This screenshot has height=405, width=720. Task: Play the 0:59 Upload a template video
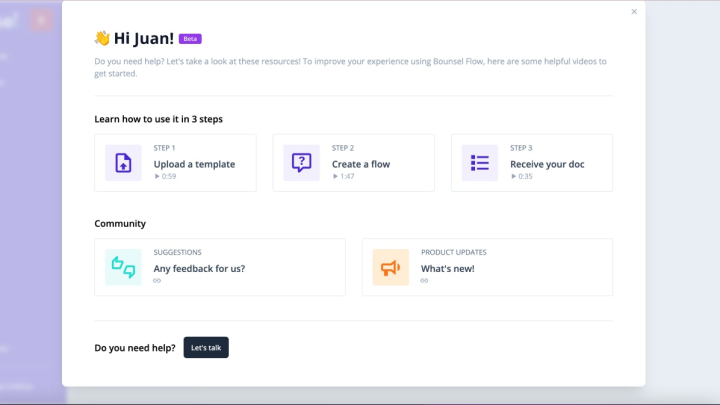pos(165,176)
